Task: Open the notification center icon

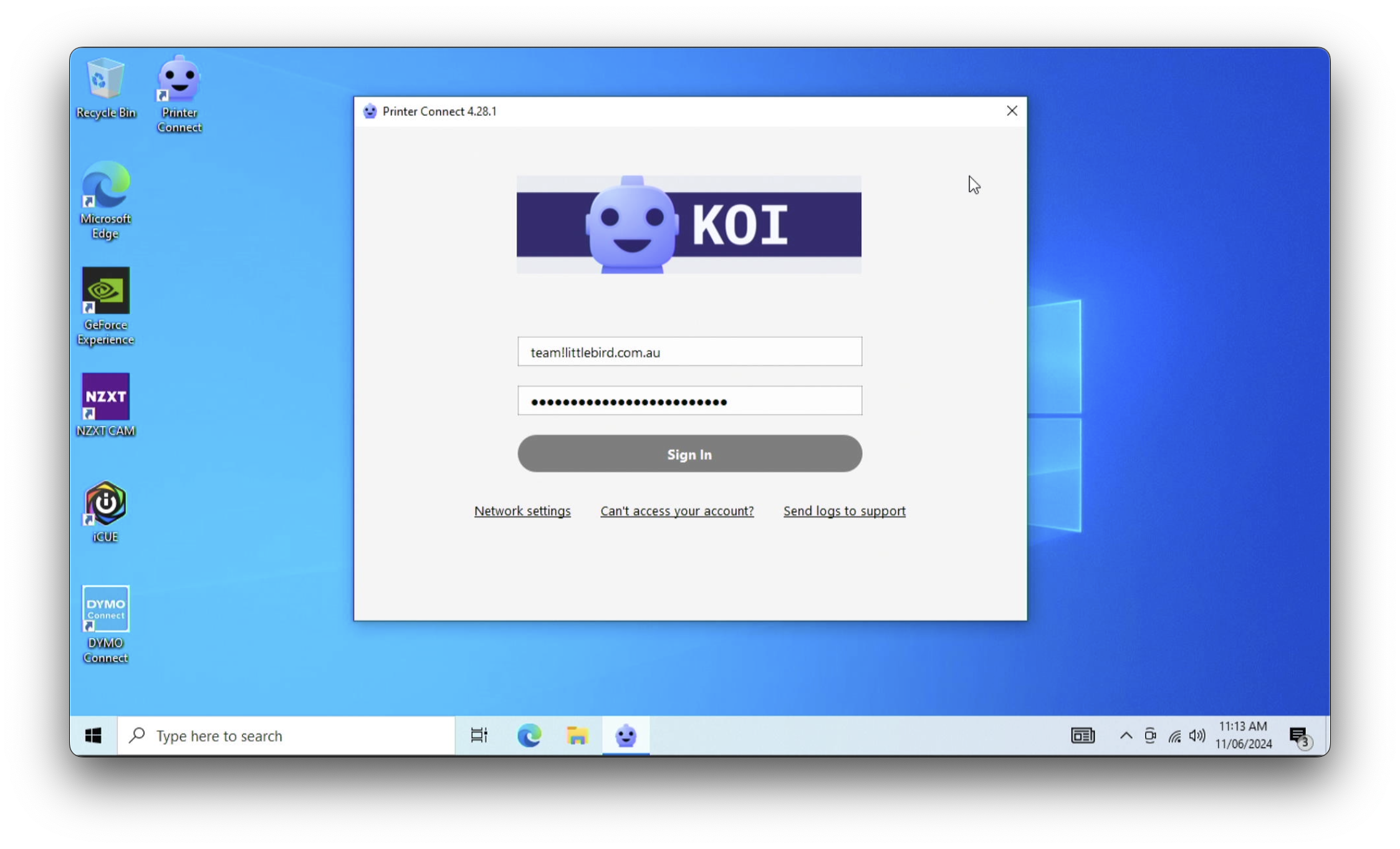Action: coord(1299,736)
